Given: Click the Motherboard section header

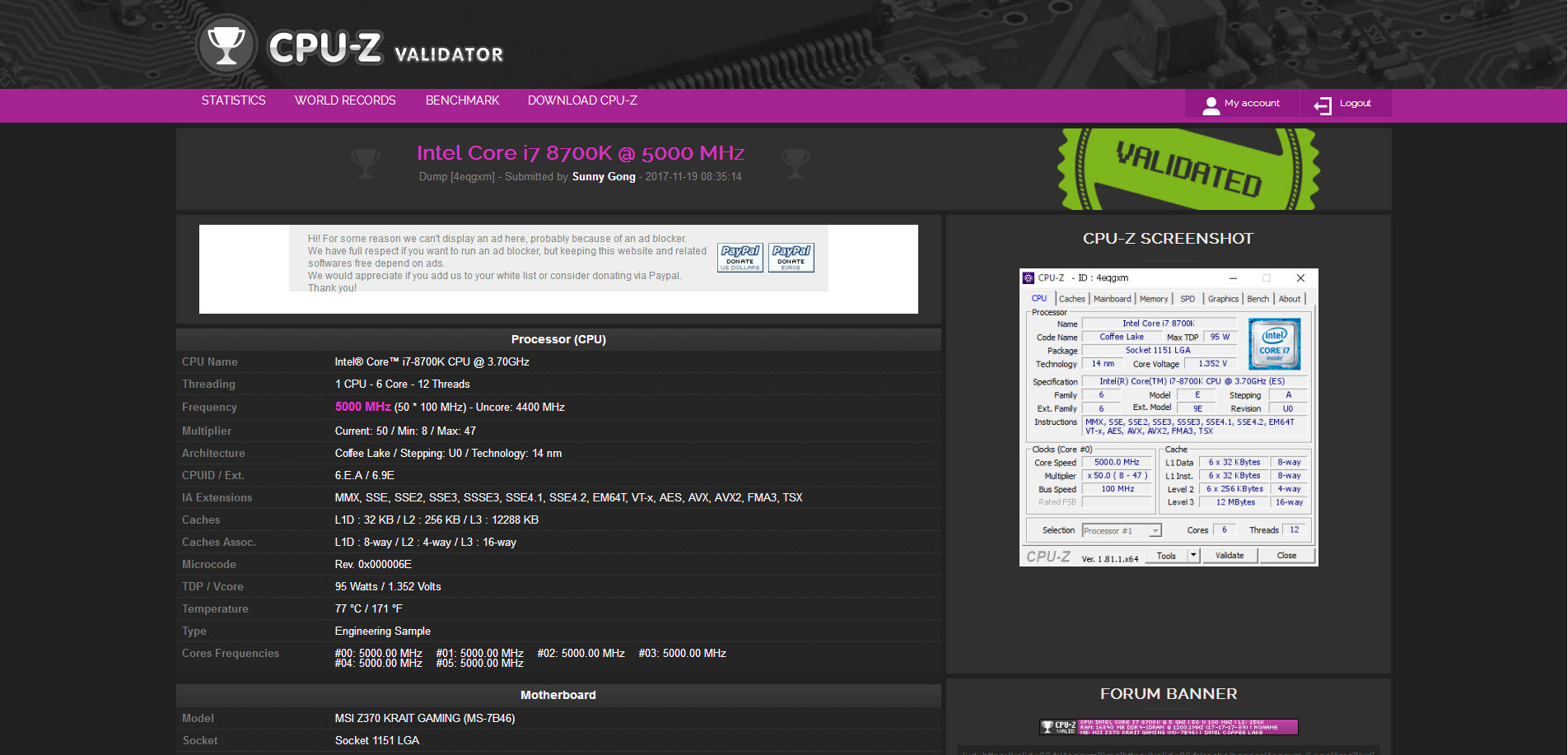Looking at the screenshot, I should 558,695.
